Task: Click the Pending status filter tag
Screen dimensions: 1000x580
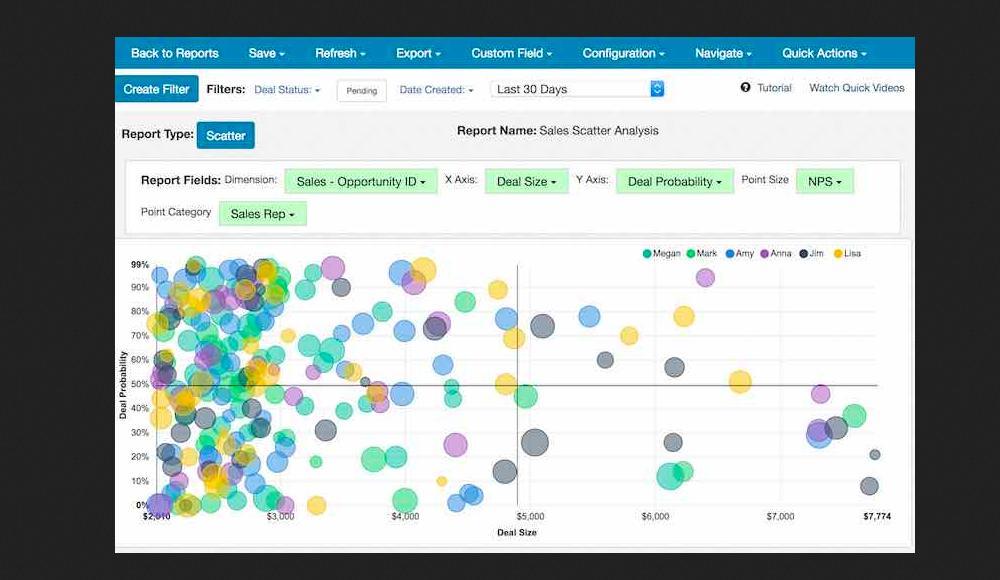Action: coord(361,91)
